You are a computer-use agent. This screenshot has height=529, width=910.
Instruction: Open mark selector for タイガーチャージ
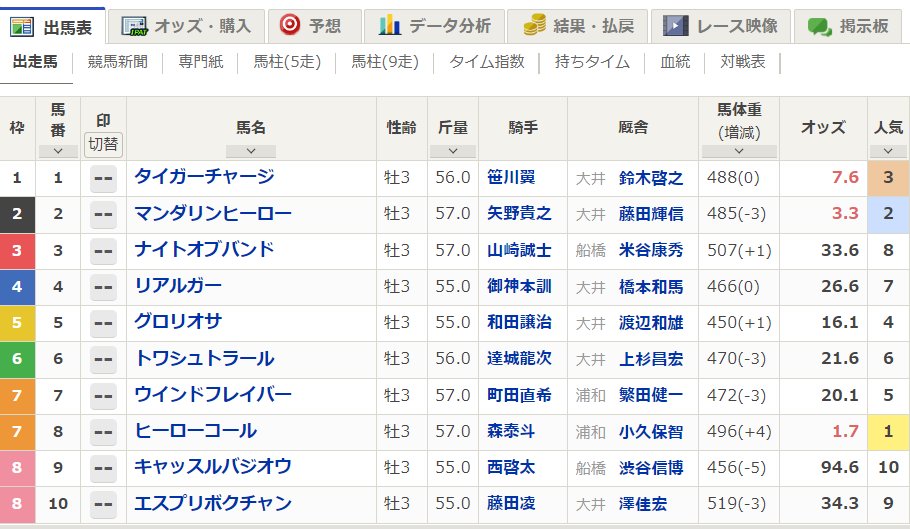[x=103, y=178]
